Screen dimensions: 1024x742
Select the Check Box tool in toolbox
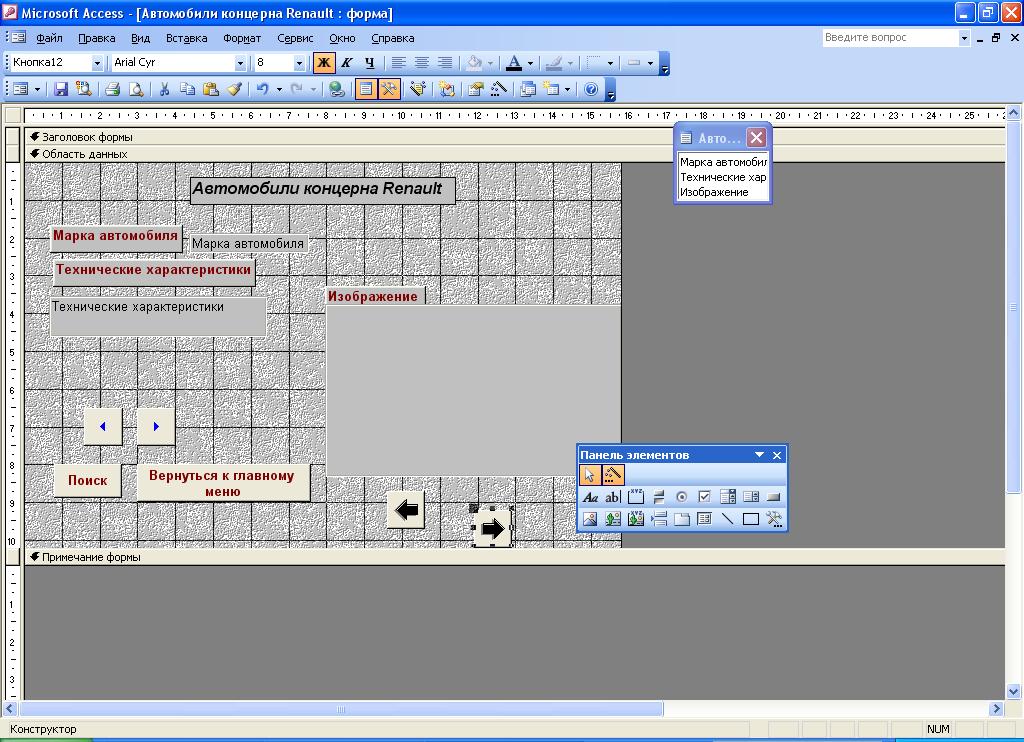click(705, 497)
